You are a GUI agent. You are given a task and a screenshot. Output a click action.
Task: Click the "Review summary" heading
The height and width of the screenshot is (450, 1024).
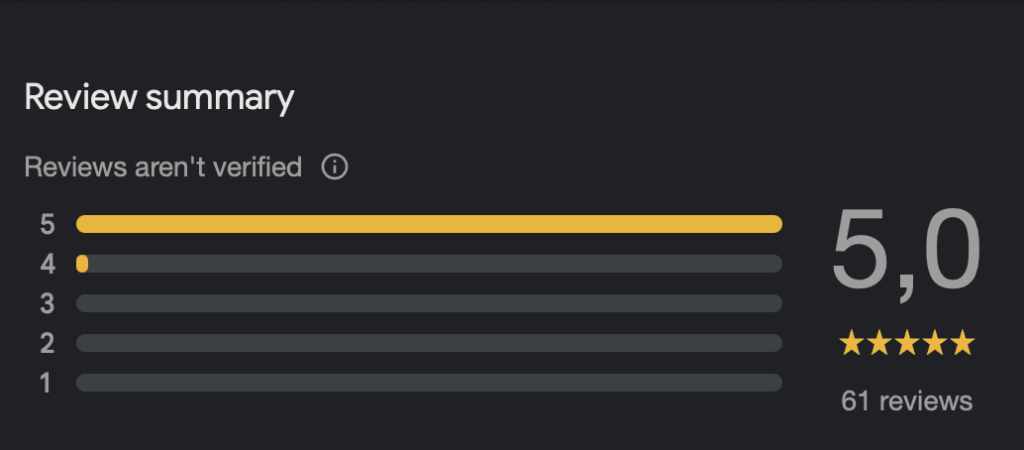coord(159,98)
